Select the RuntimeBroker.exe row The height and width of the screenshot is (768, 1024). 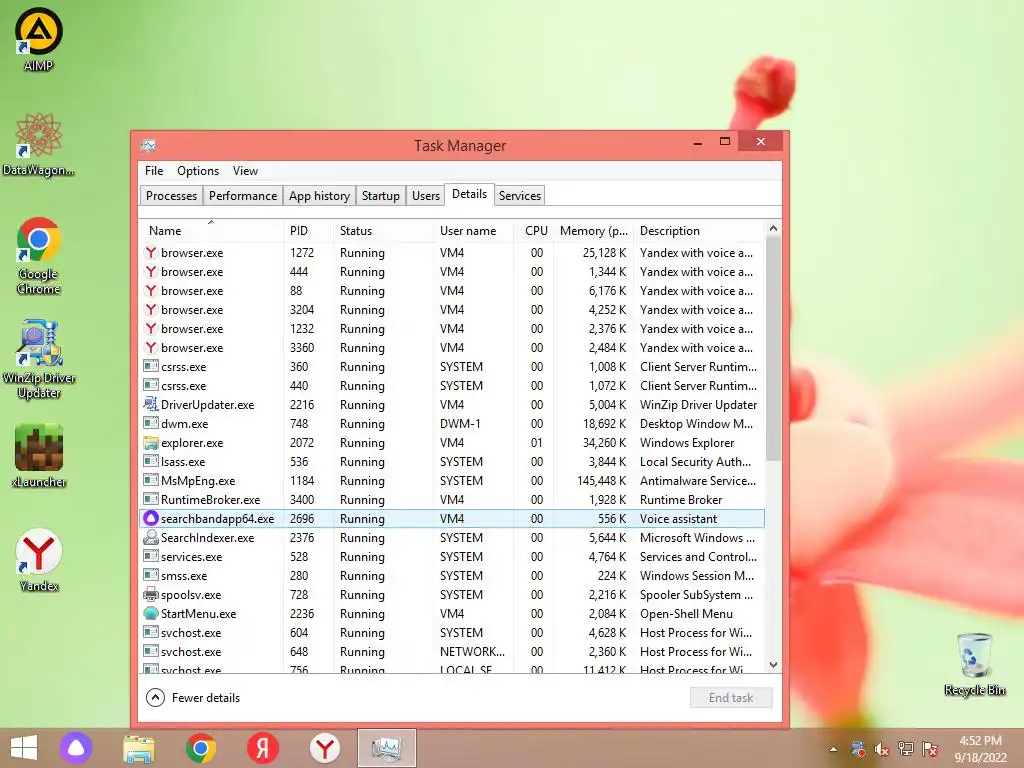point(452,500)
